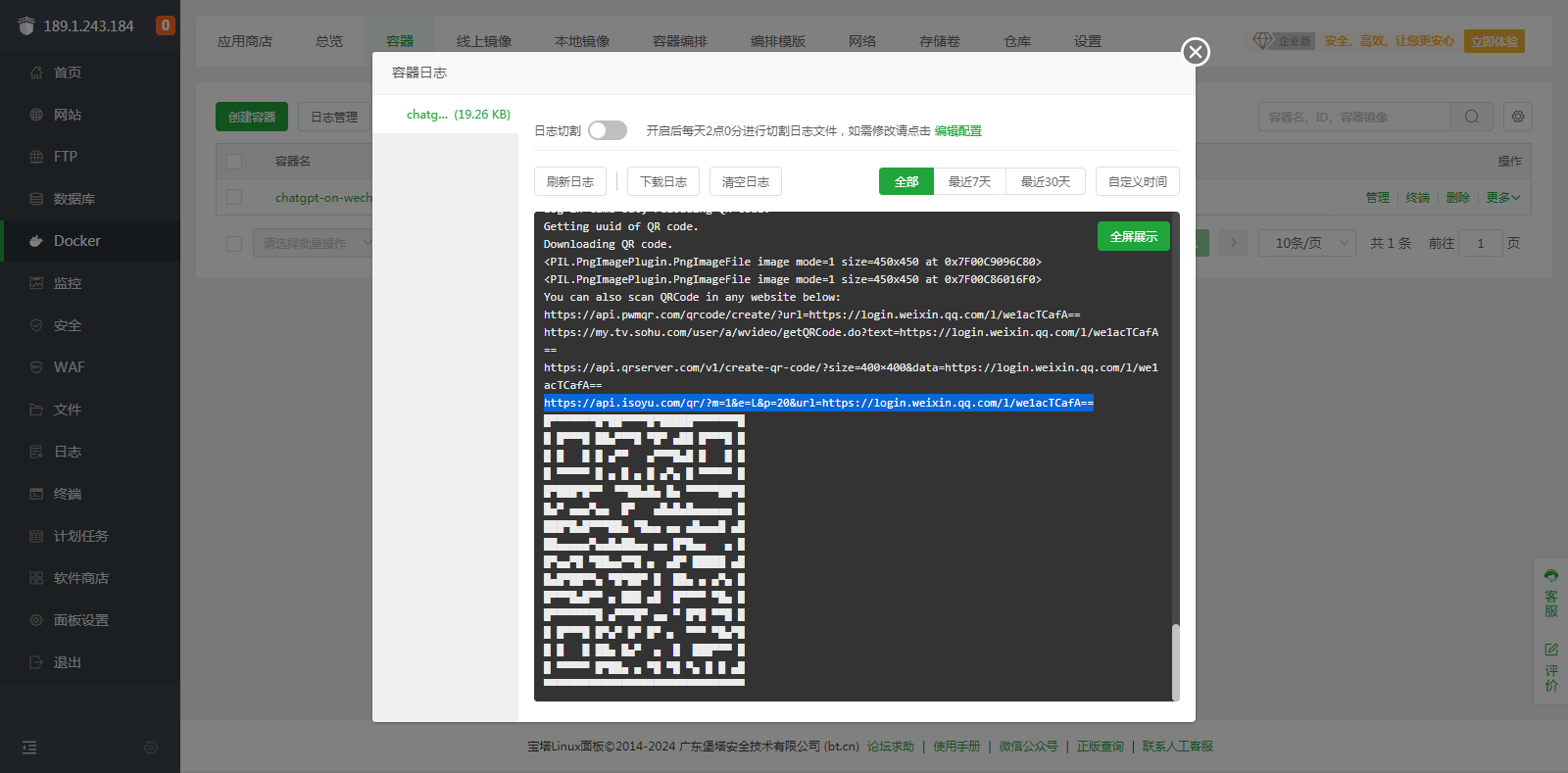Viewport: 1568px width, 773px height.
Task: Open the 计划任务 scheduled tasks icon
Action: [36, 536]
